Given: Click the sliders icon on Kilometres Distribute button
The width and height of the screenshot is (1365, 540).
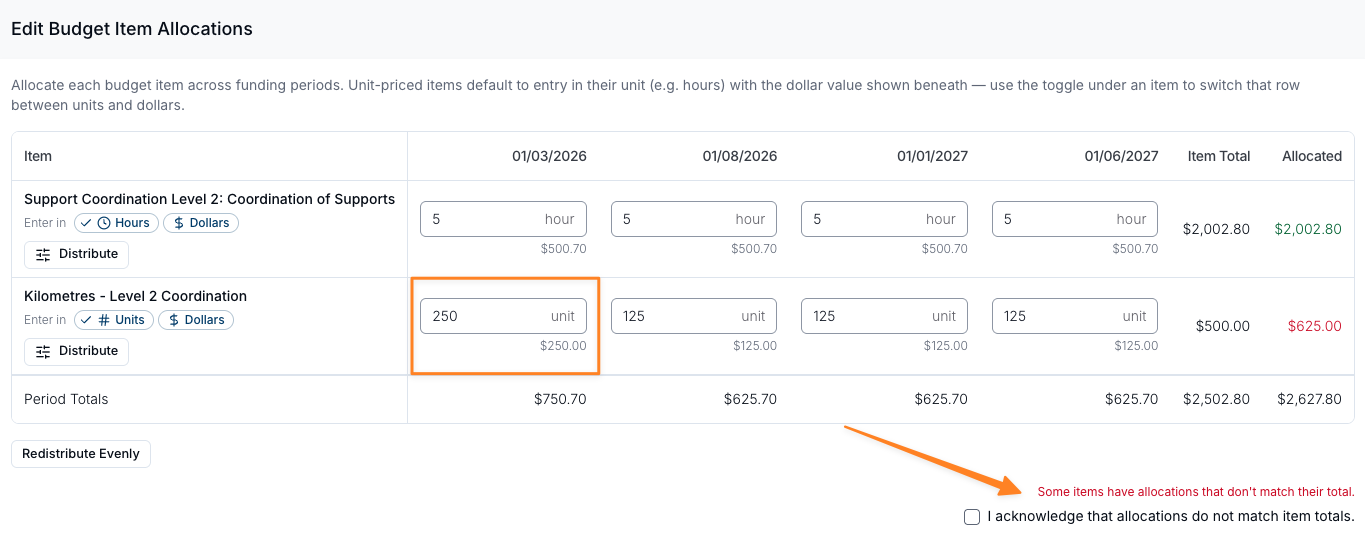Looking at the screenshot, I should tap(43, 351).
